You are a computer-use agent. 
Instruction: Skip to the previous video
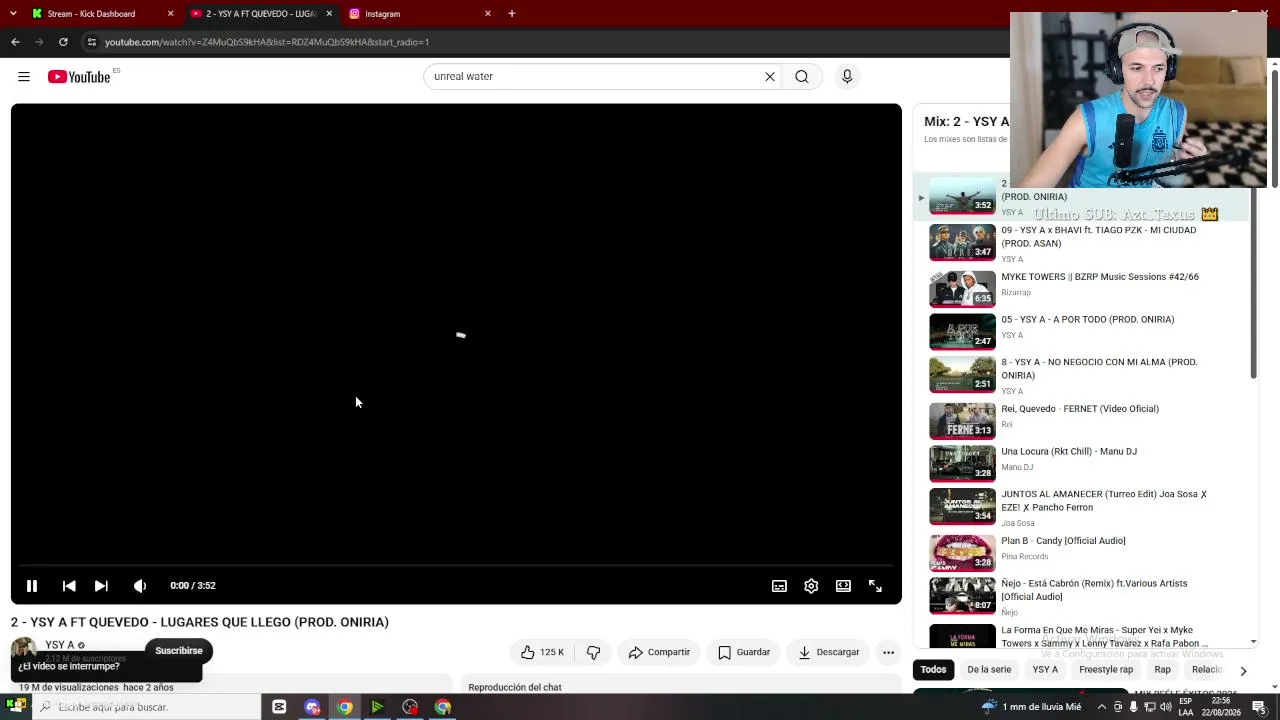69,586
